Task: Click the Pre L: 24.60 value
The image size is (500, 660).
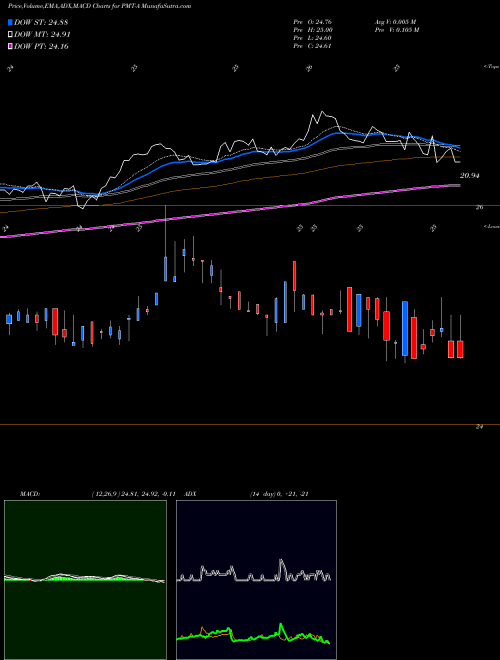Action: point(313,38)
